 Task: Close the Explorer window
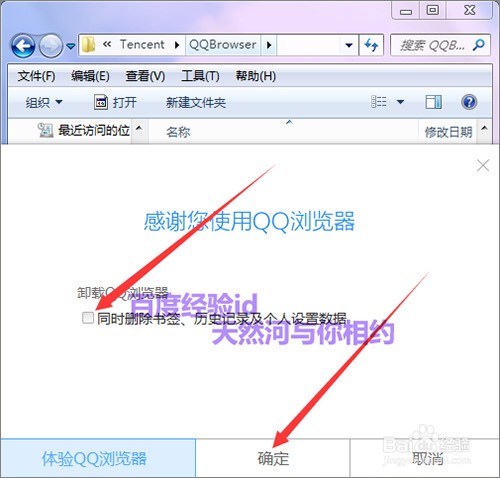tap(469, 11)
